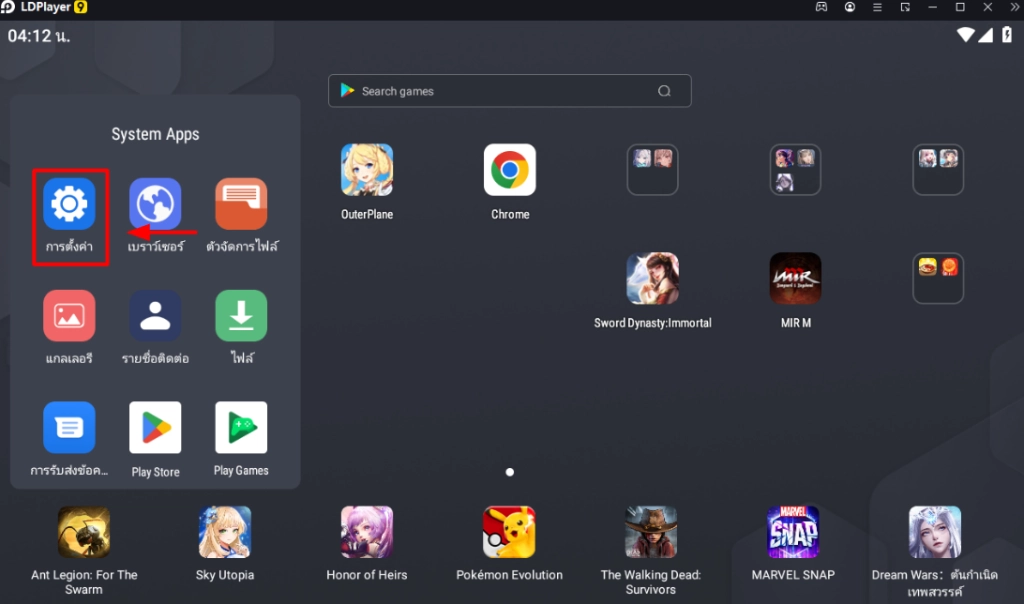Open the Files download app (ไฟล์)
The image size is (1024, 604).
pos(241,316)
